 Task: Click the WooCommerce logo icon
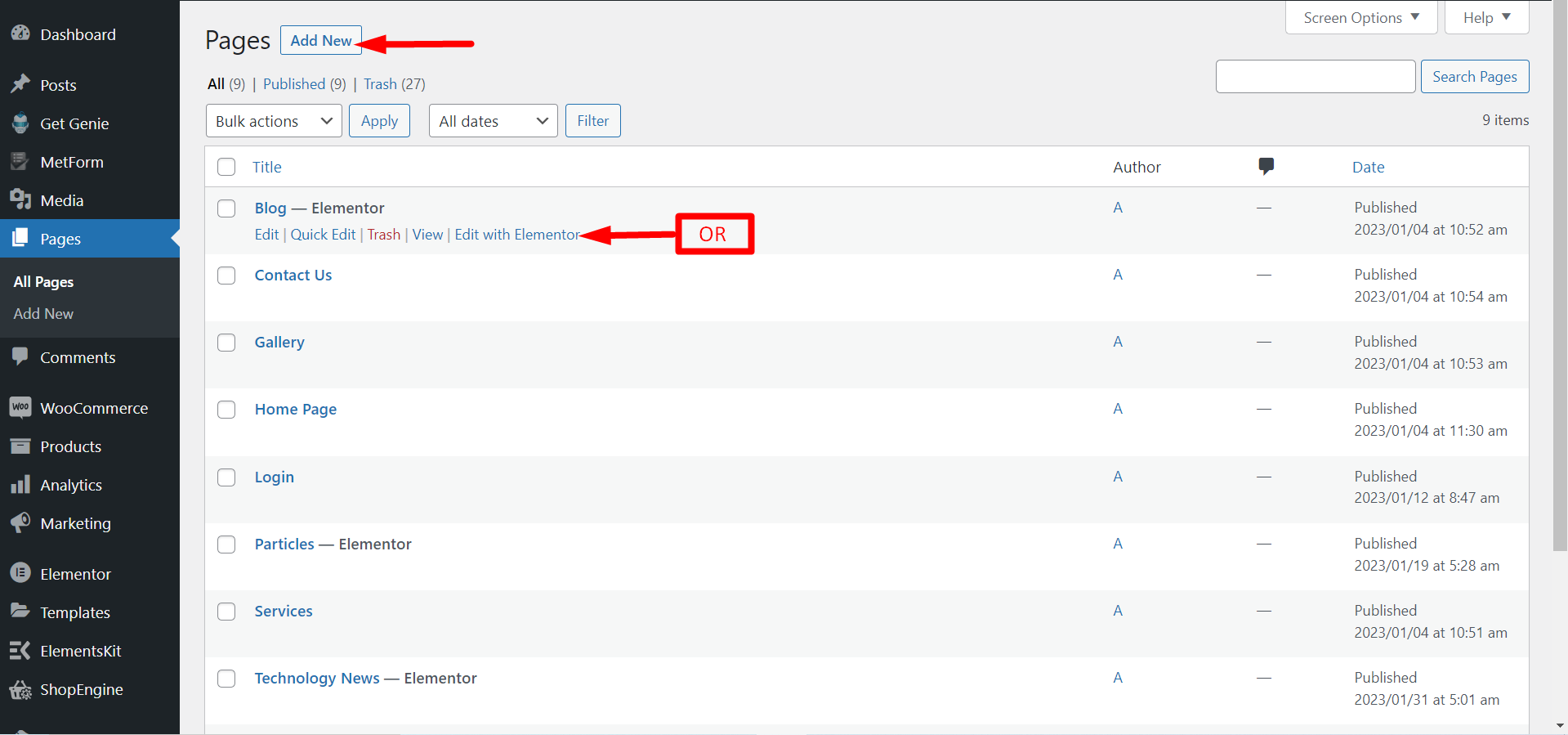click(x=20, y=407)
